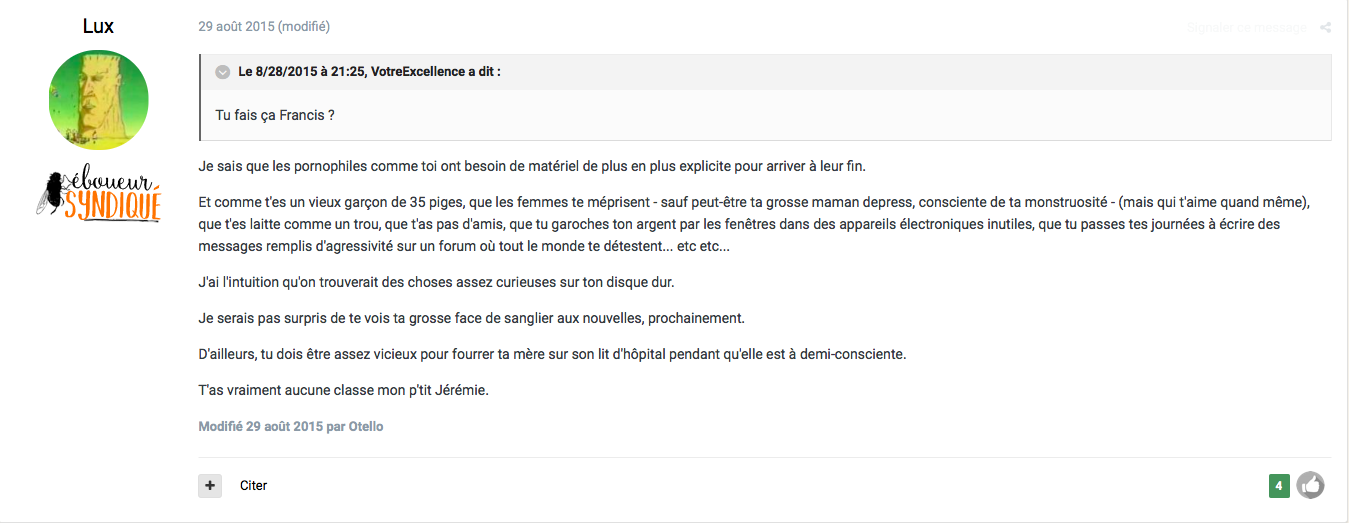The image size is (1349, 523).
Task: Click the paragraph starting Je sais que les pornophiles
Action: point(539,165)
